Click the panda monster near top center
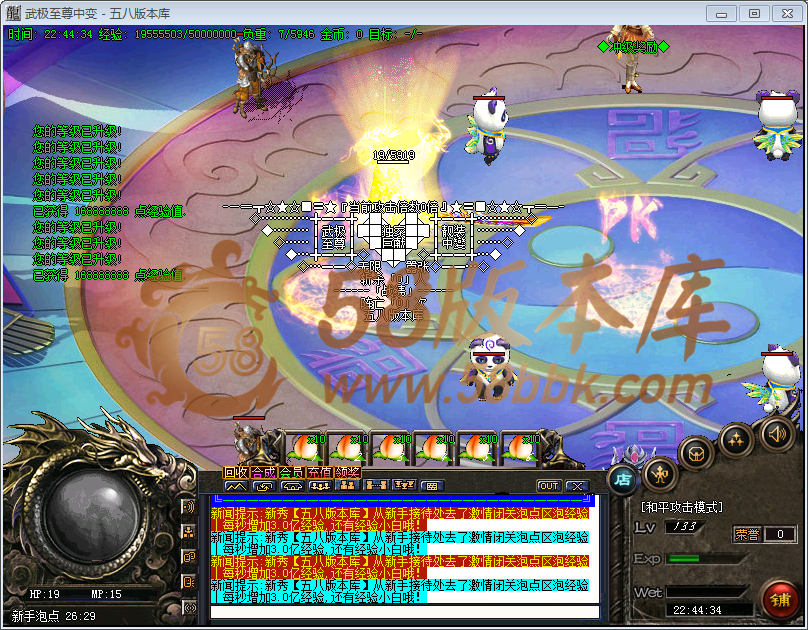The image size is (808, 630). pos(487,127)
